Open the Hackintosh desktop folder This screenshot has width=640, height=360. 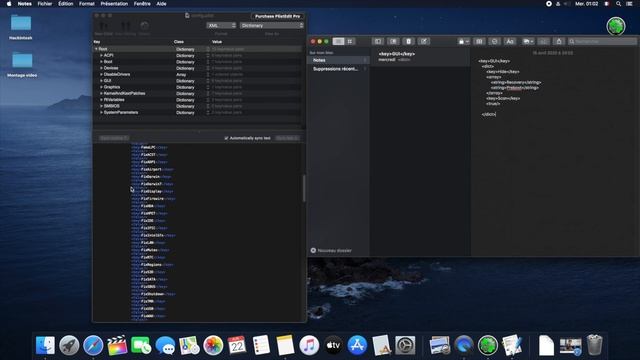[x=21, y=27]
